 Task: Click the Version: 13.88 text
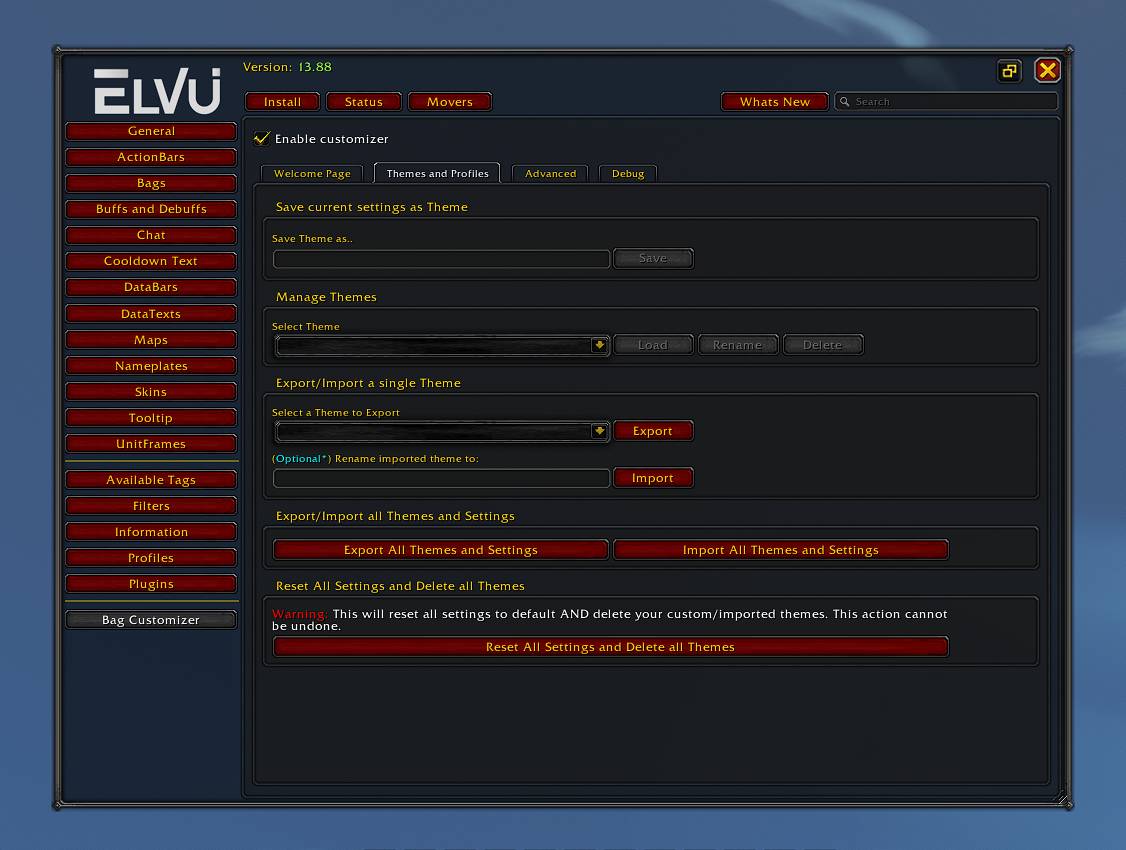(x=287, y=67)
